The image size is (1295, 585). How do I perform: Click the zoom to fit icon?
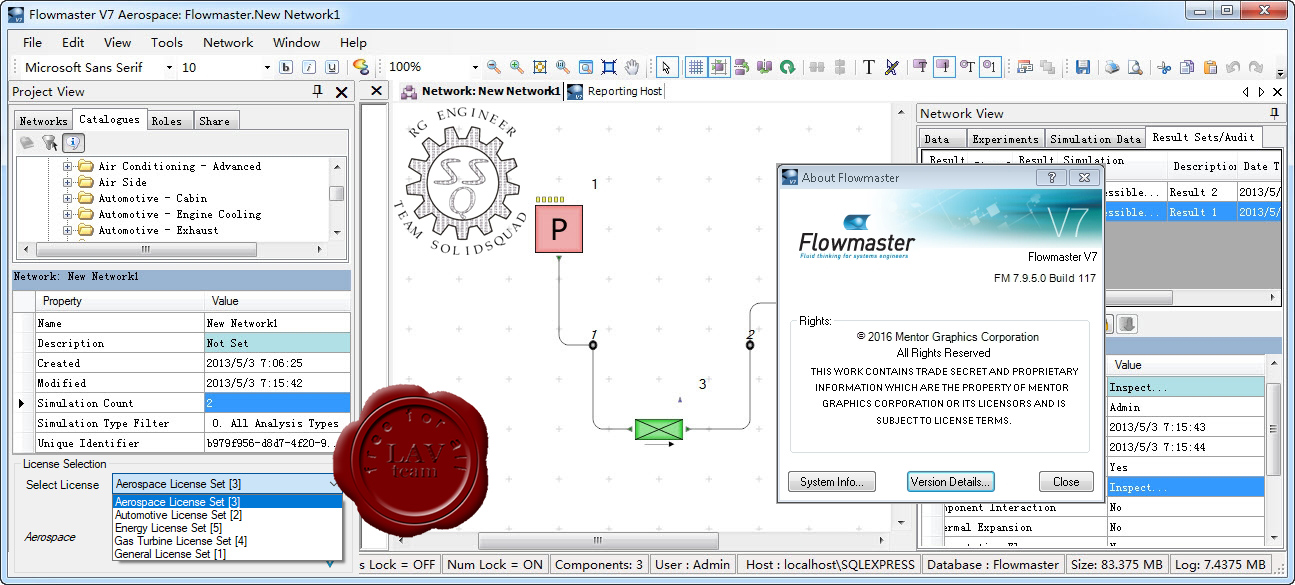click(x=540, y=67)
